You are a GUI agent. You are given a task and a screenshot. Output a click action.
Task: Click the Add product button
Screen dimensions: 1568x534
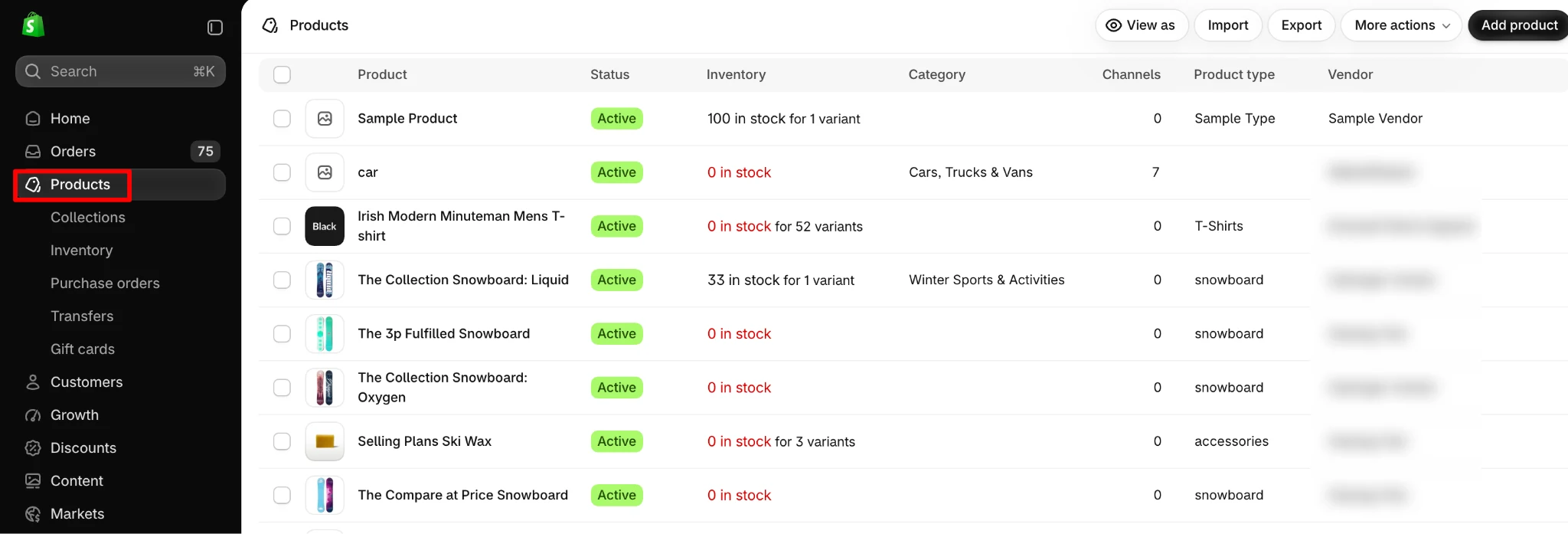point(1518,25)
